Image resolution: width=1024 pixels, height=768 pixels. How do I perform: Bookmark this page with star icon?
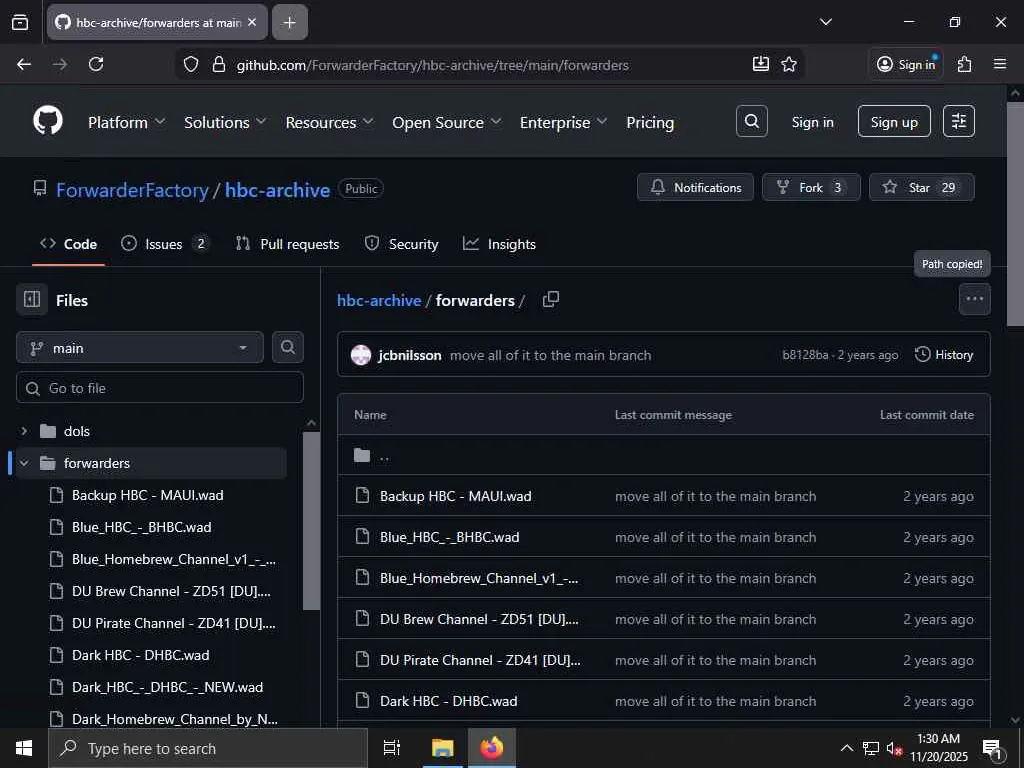(x=789, y=64)
